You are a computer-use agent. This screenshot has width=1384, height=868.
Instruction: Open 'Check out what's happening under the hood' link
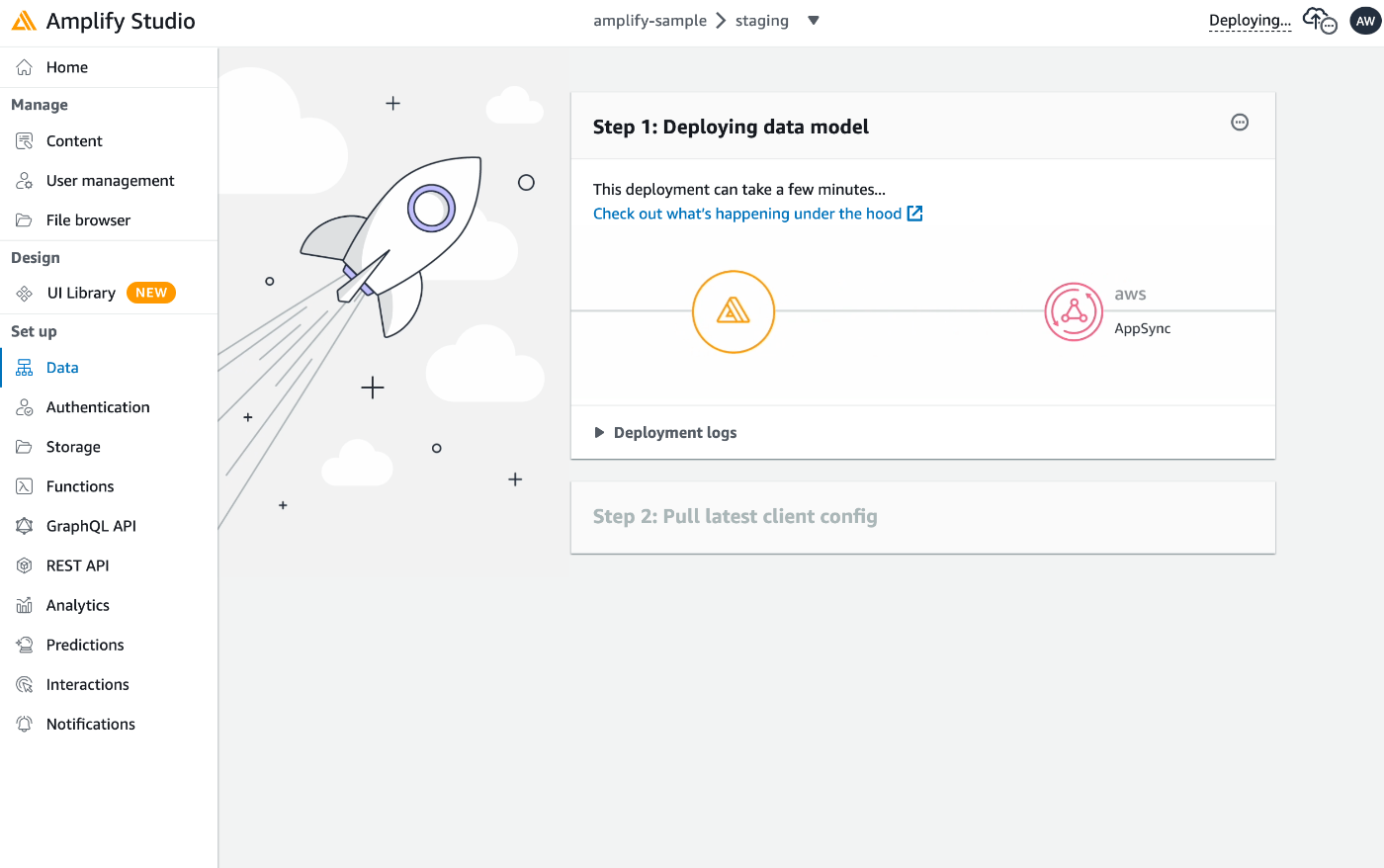747,214
